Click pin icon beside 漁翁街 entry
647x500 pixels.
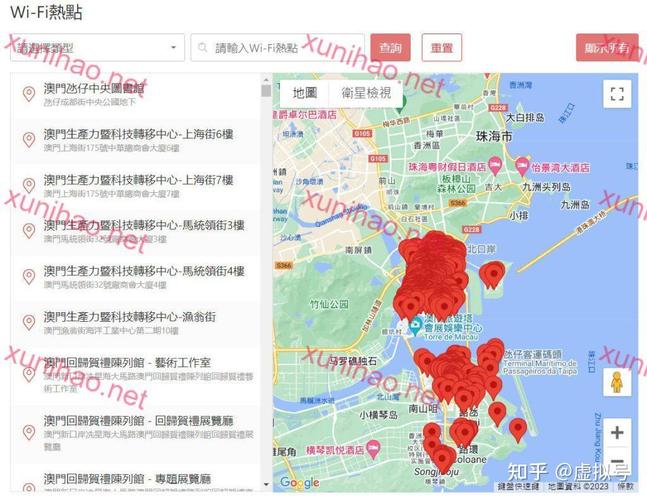pos(28,323)
